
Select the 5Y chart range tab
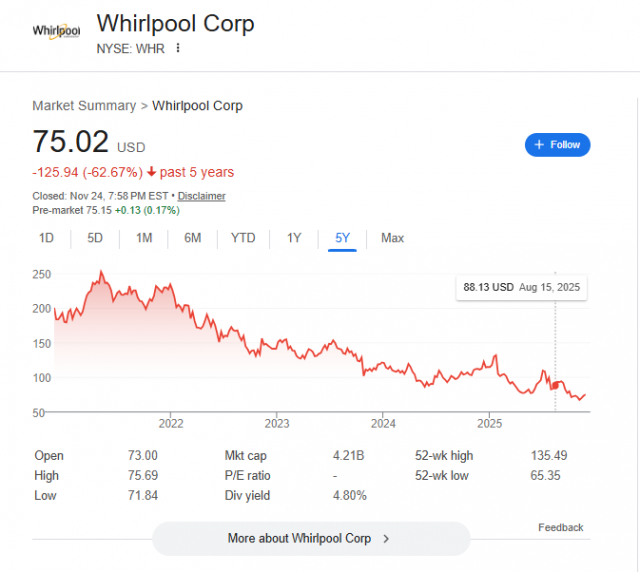pyautogui.click(x=342, y=238)
